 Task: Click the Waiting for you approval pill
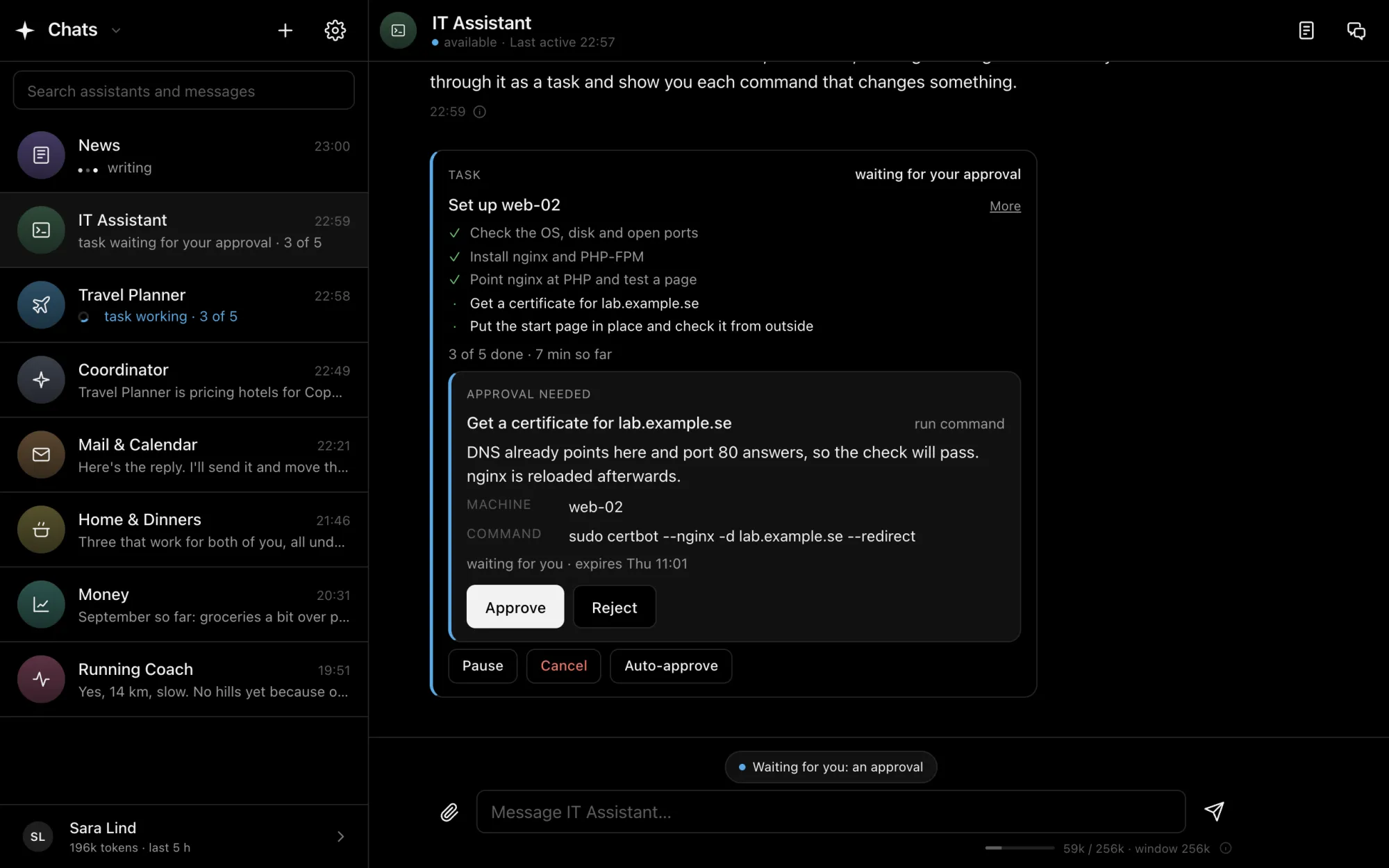(831, 767)
